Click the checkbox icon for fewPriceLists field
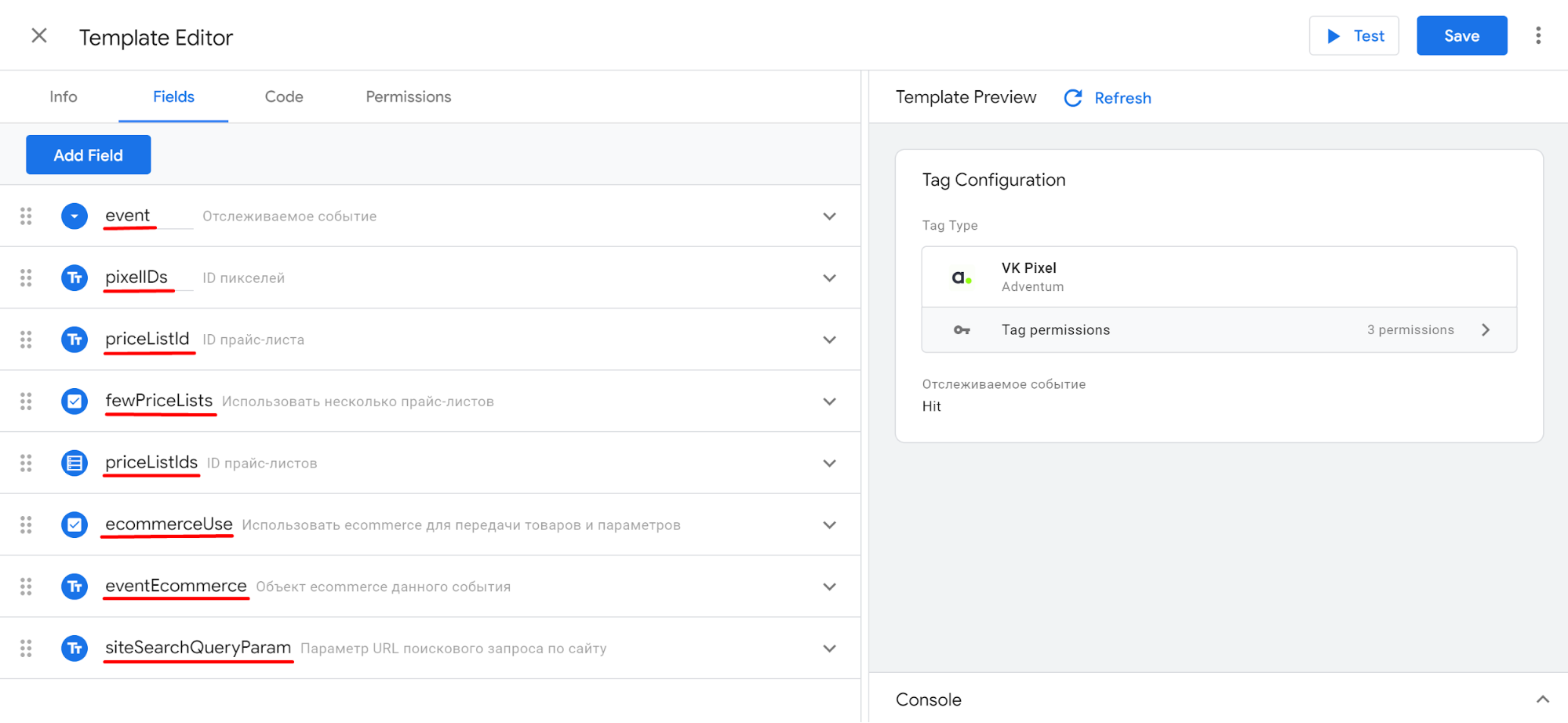The image size is (1568, 723). (75, 401)
